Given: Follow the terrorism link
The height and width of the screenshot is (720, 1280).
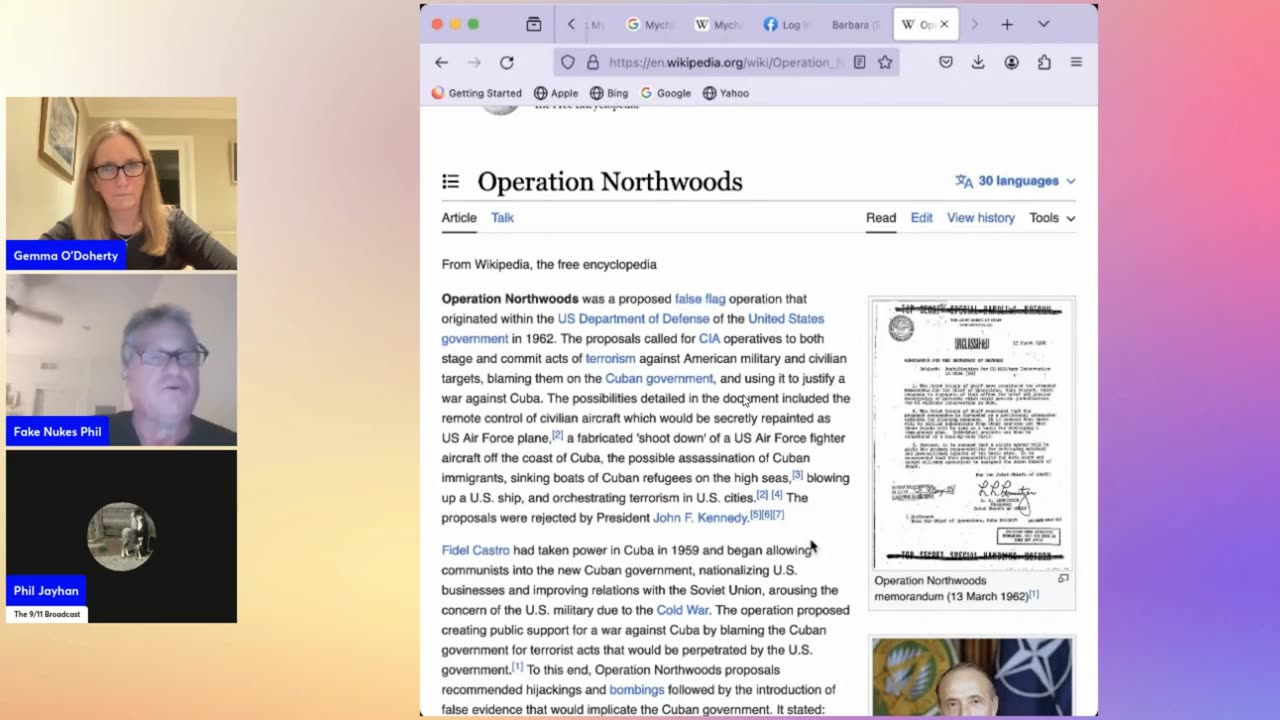Looking at the screenshot, I should [x=610, y=359].
